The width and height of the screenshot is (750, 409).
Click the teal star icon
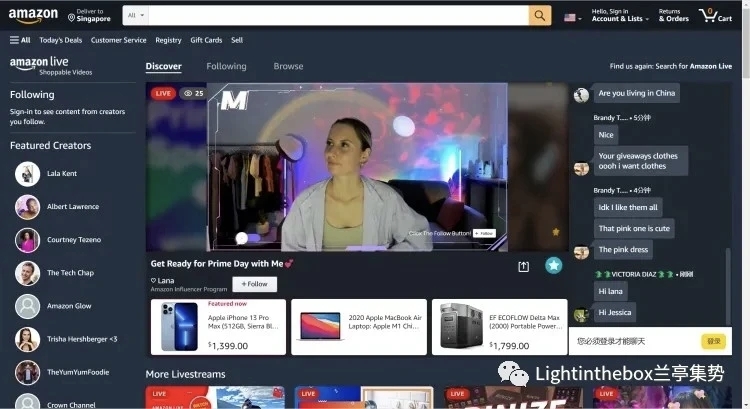553,265
